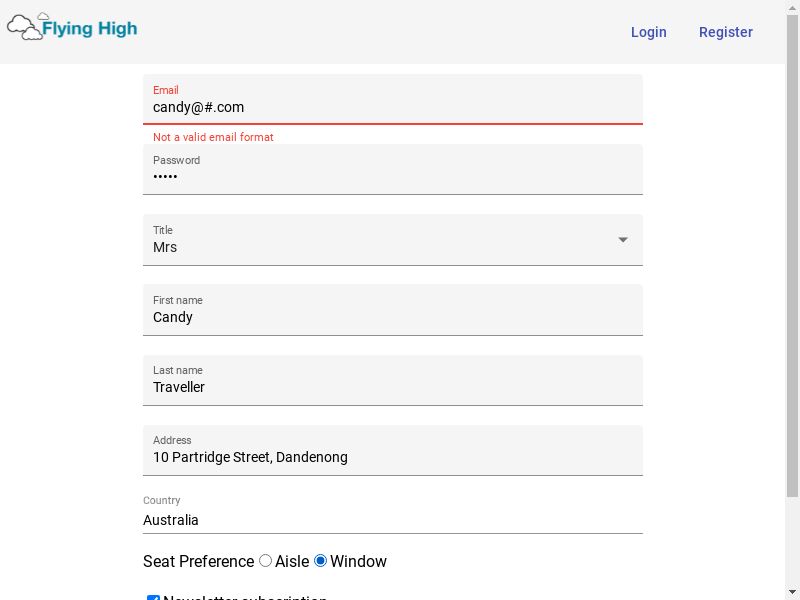800x600 pixels.
Task: Select the Last name field with Traveller
Action: (x=392, y=387)
